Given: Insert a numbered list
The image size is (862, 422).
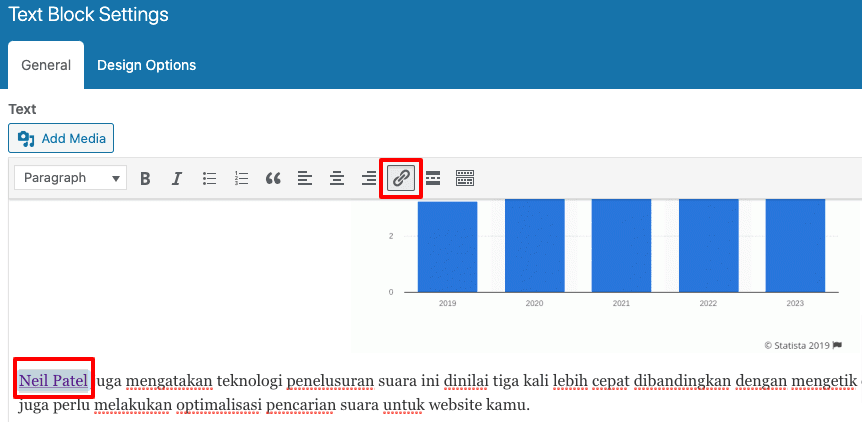Looking at the screenshot, I should (x=241, y=179).
